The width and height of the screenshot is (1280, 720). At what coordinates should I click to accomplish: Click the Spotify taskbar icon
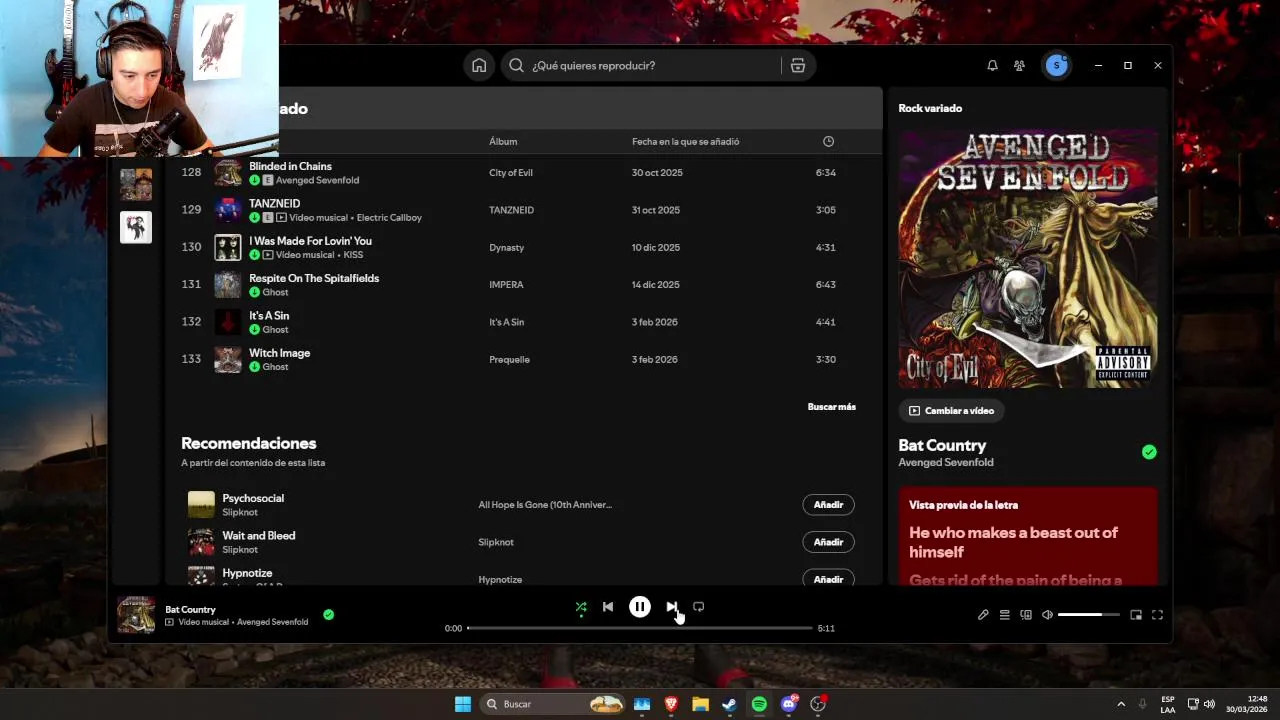(759, 704)
